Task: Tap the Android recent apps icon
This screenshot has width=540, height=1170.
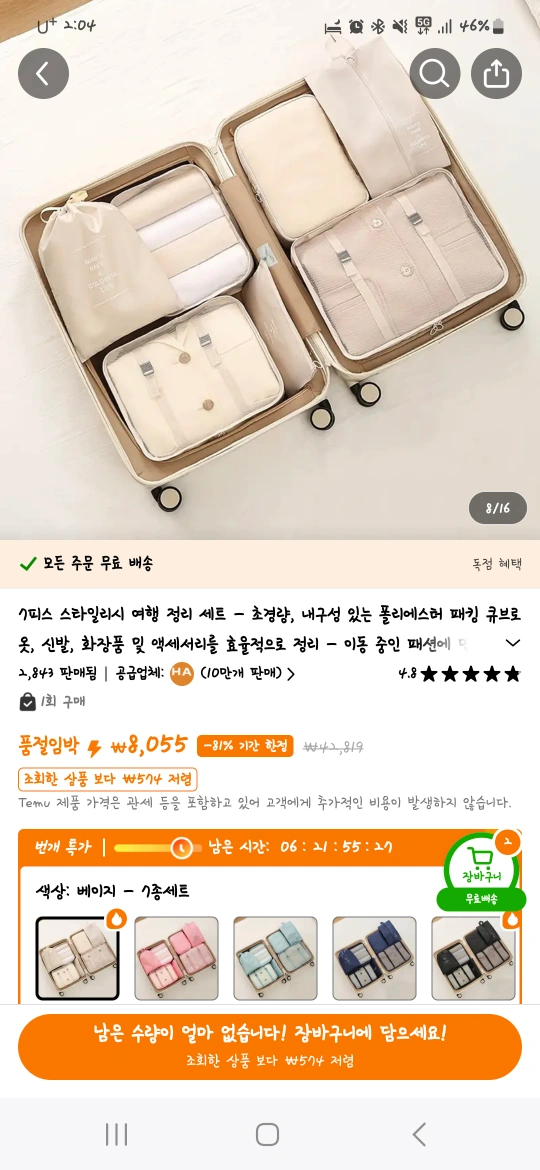Action: click(x=116, y=1134)
